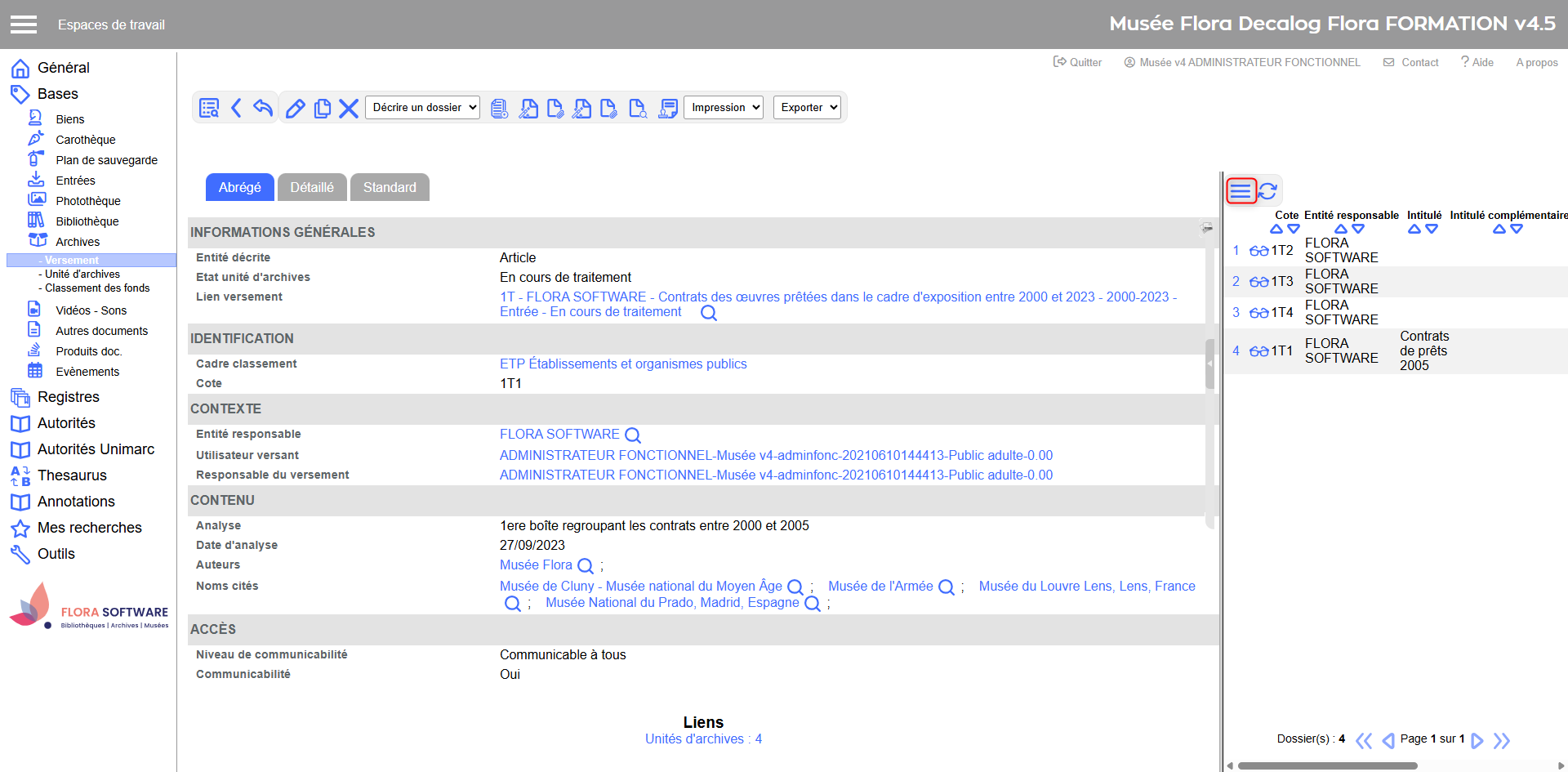The width and height of the screenshot is (1568, 772).
Task: Refresh the results list panel
Action: click(x=1267, y=191)
